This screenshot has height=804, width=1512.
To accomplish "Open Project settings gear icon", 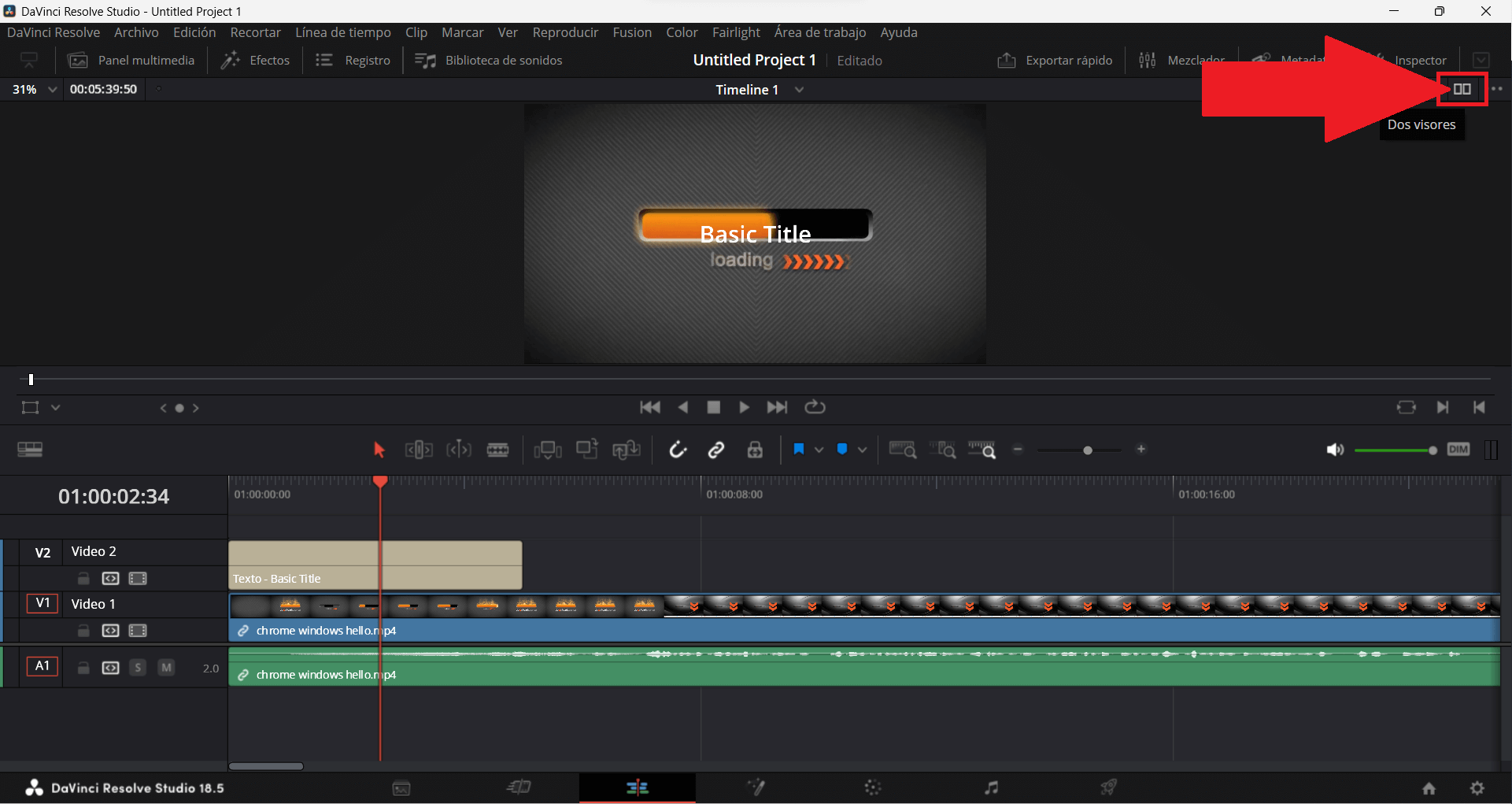I will pyautogui.click(x=1477, y=787).
